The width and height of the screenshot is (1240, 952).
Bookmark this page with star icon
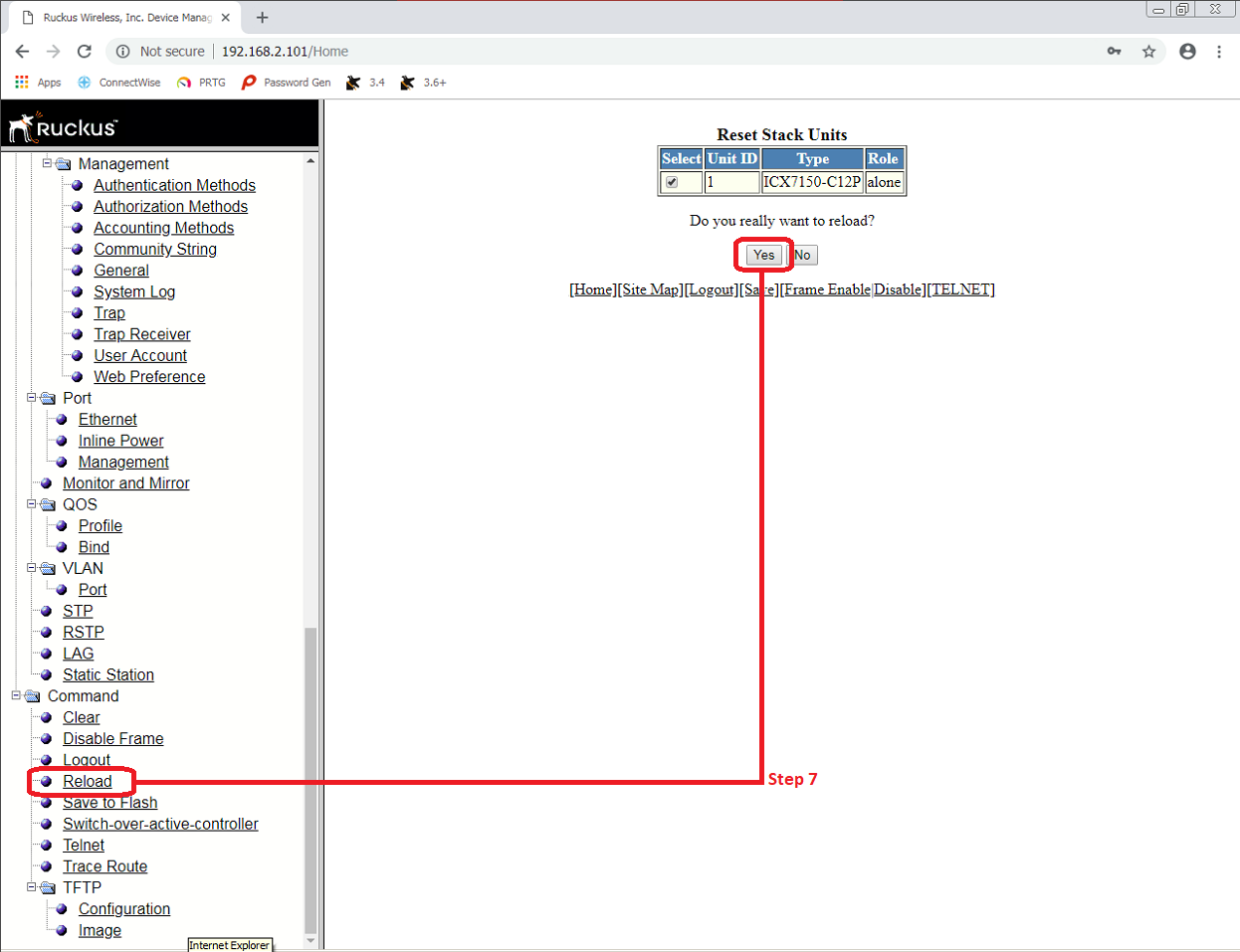[x=1148, y=52]
